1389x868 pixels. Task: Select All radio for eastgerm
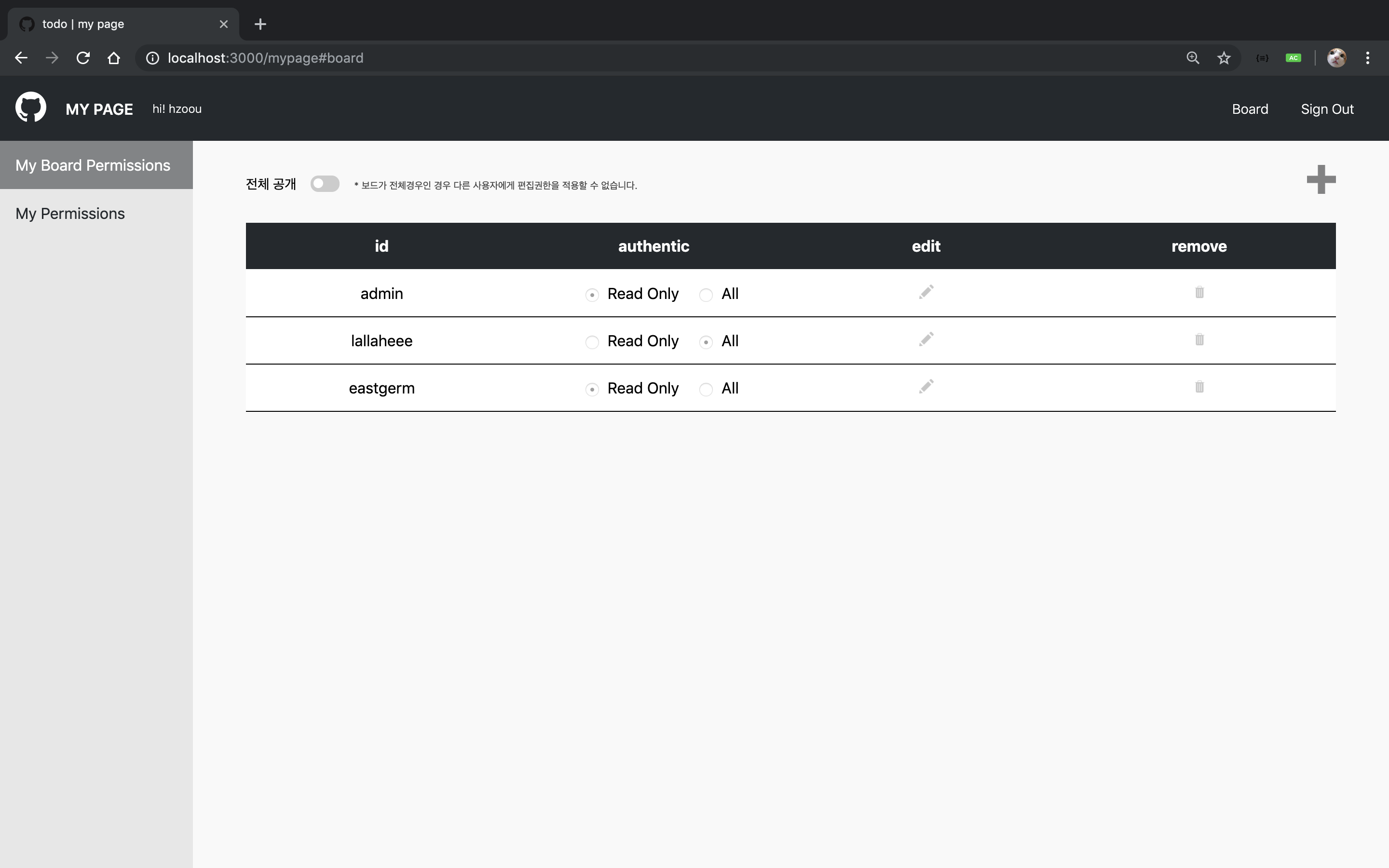[x=706, y=389]
